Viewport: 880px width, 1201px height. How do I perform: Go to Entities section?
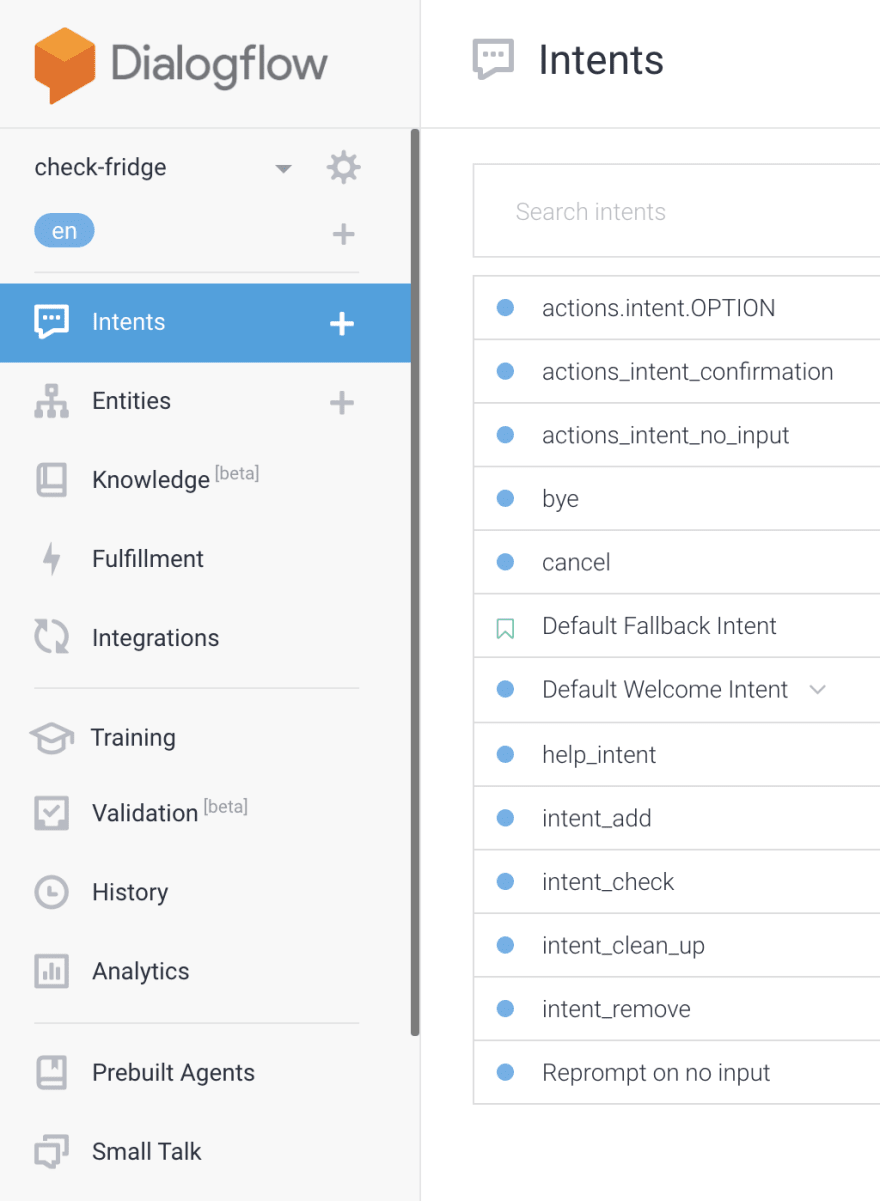click(x=131, y=401)
